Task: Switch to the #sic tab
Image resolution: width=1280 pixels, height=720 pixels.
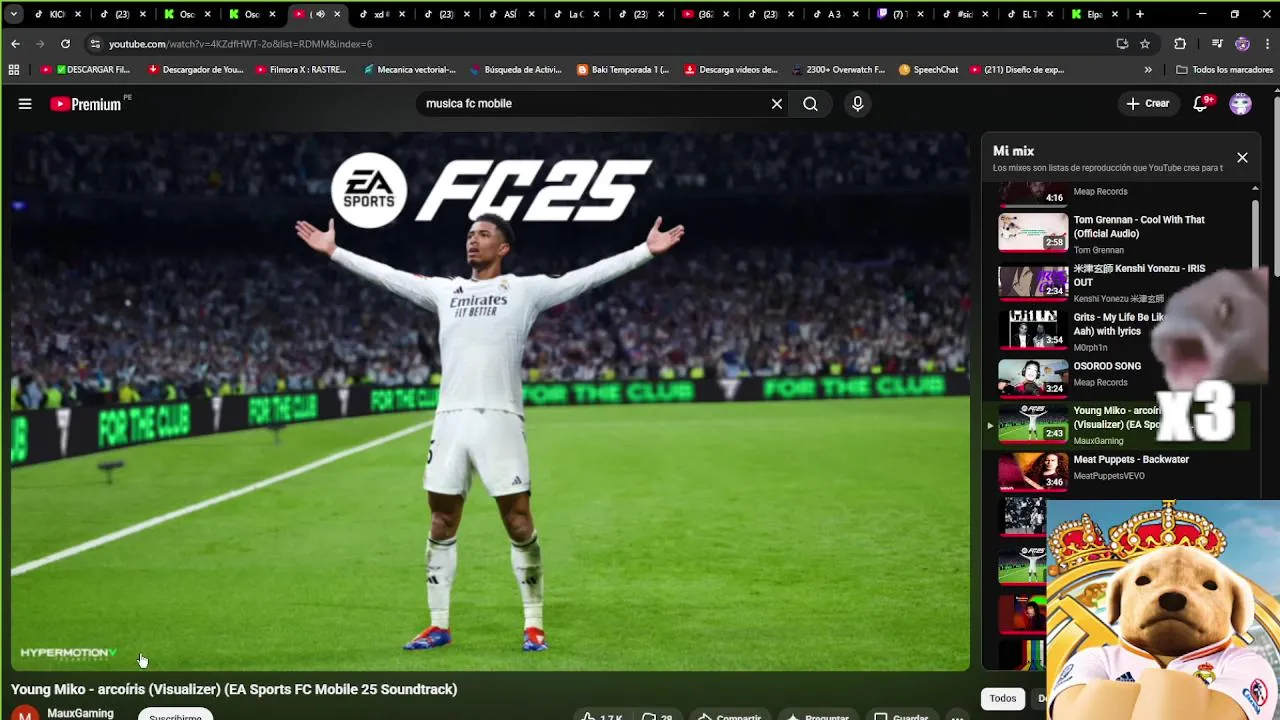Action: (x=963, y=14)
